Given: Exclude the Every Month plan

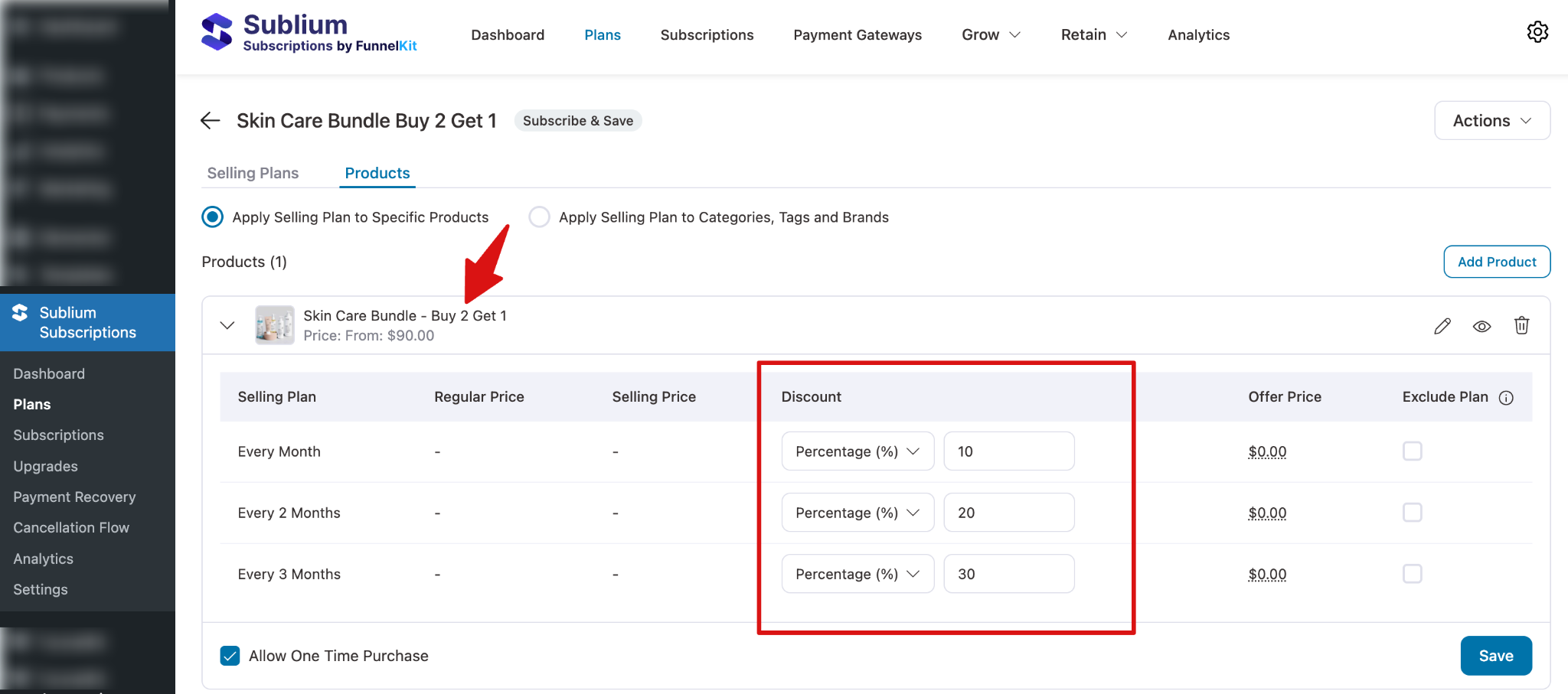Looking at the screenshot, I should (x=1412, y=451).
